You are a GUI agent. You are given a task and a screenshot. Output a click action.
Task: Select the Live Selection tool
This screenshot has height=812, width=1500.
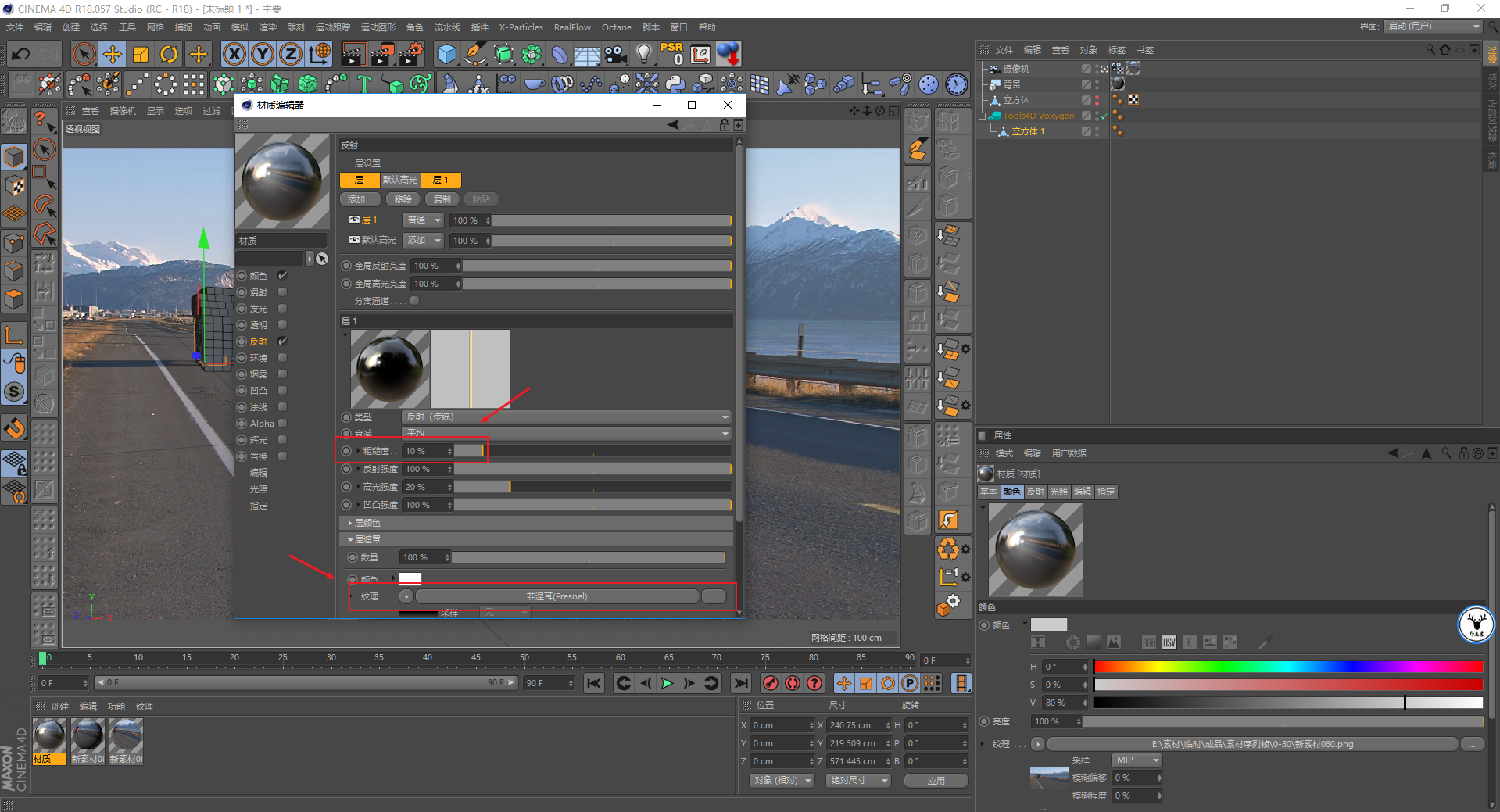click(84, 54)
